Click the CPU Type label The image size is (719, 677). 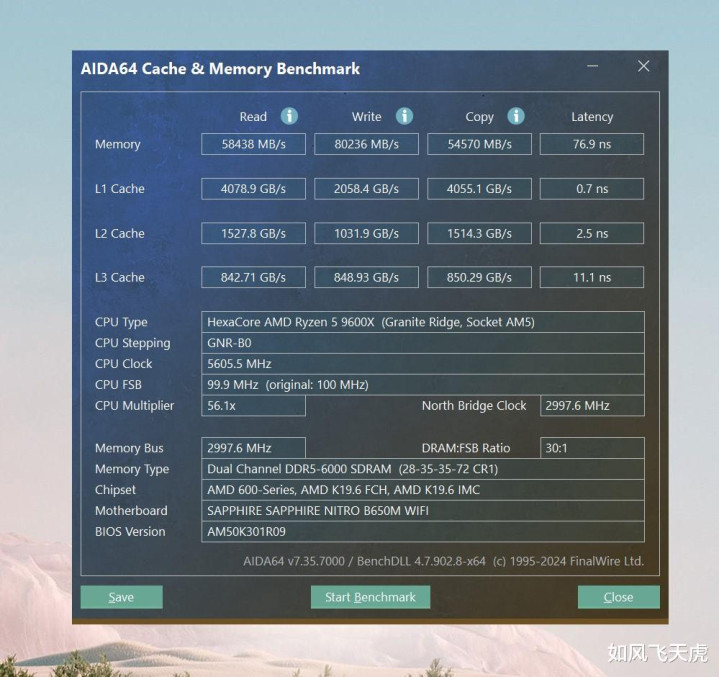point(121,322)
